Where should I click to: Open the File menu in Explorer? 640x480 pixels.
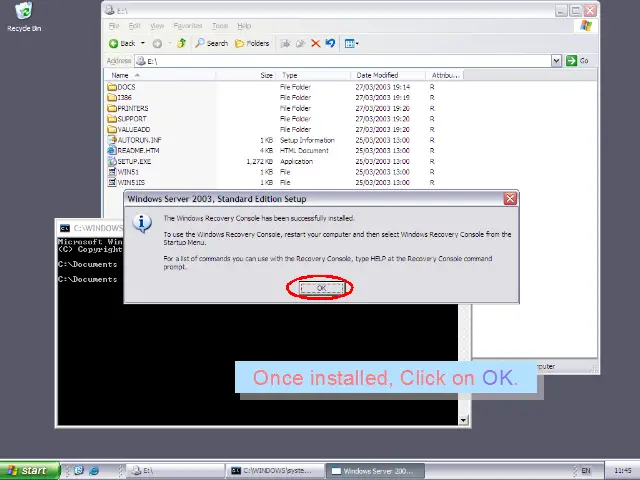pyautogui.click(x=114, y=26)
